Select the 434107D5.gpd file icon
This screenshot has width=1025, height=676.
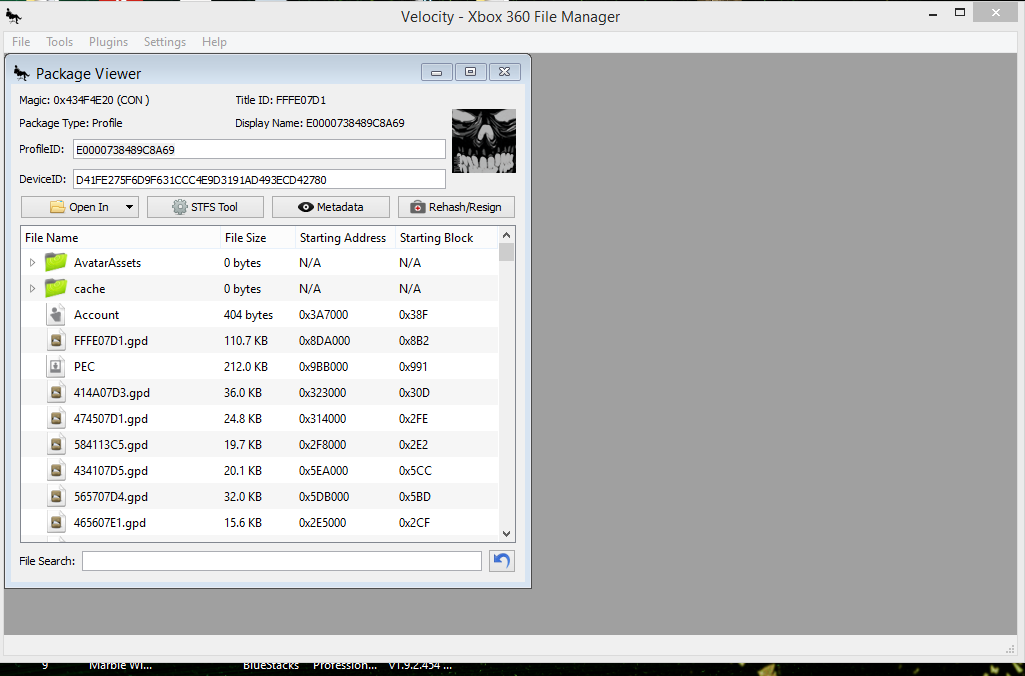click(x=56, y=471)
